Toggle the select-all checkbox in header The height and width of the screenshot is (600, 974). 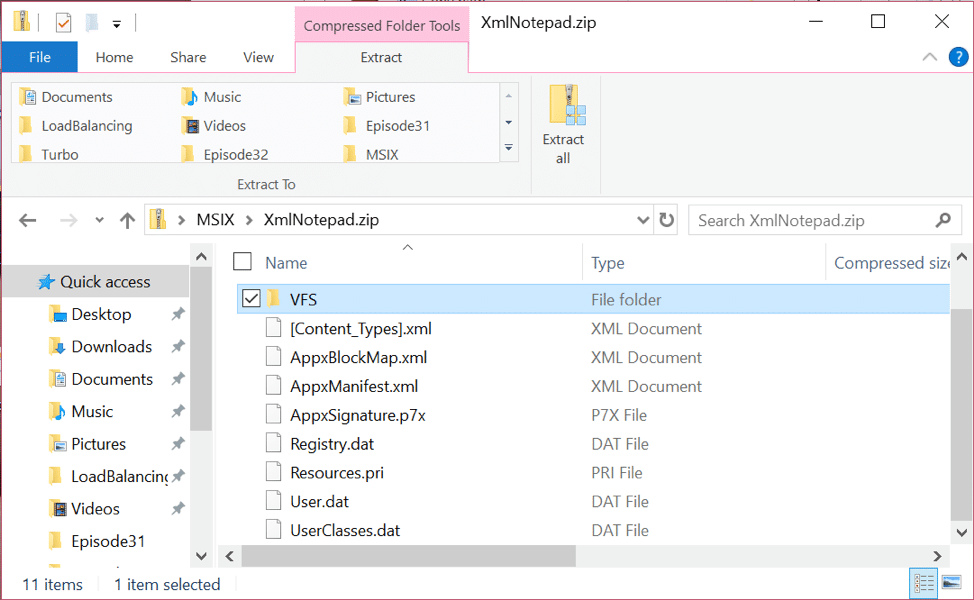click(x=242, y=261)
